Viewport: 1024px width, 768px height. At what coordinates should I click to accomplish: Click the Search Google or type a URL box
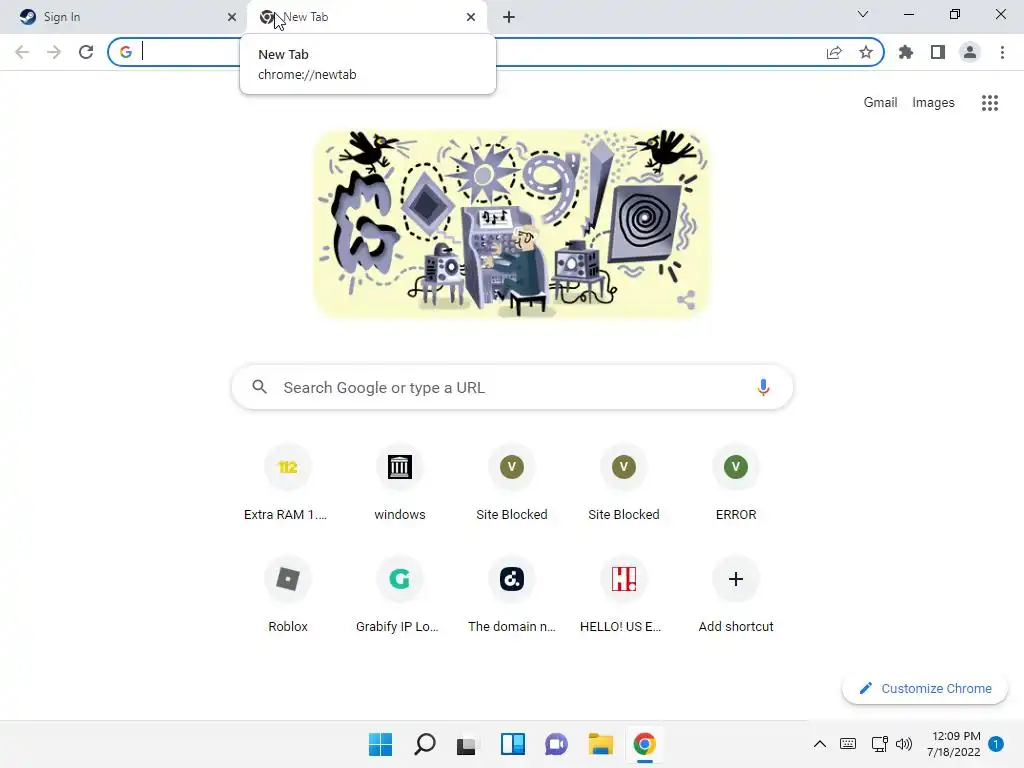(512, 387)
